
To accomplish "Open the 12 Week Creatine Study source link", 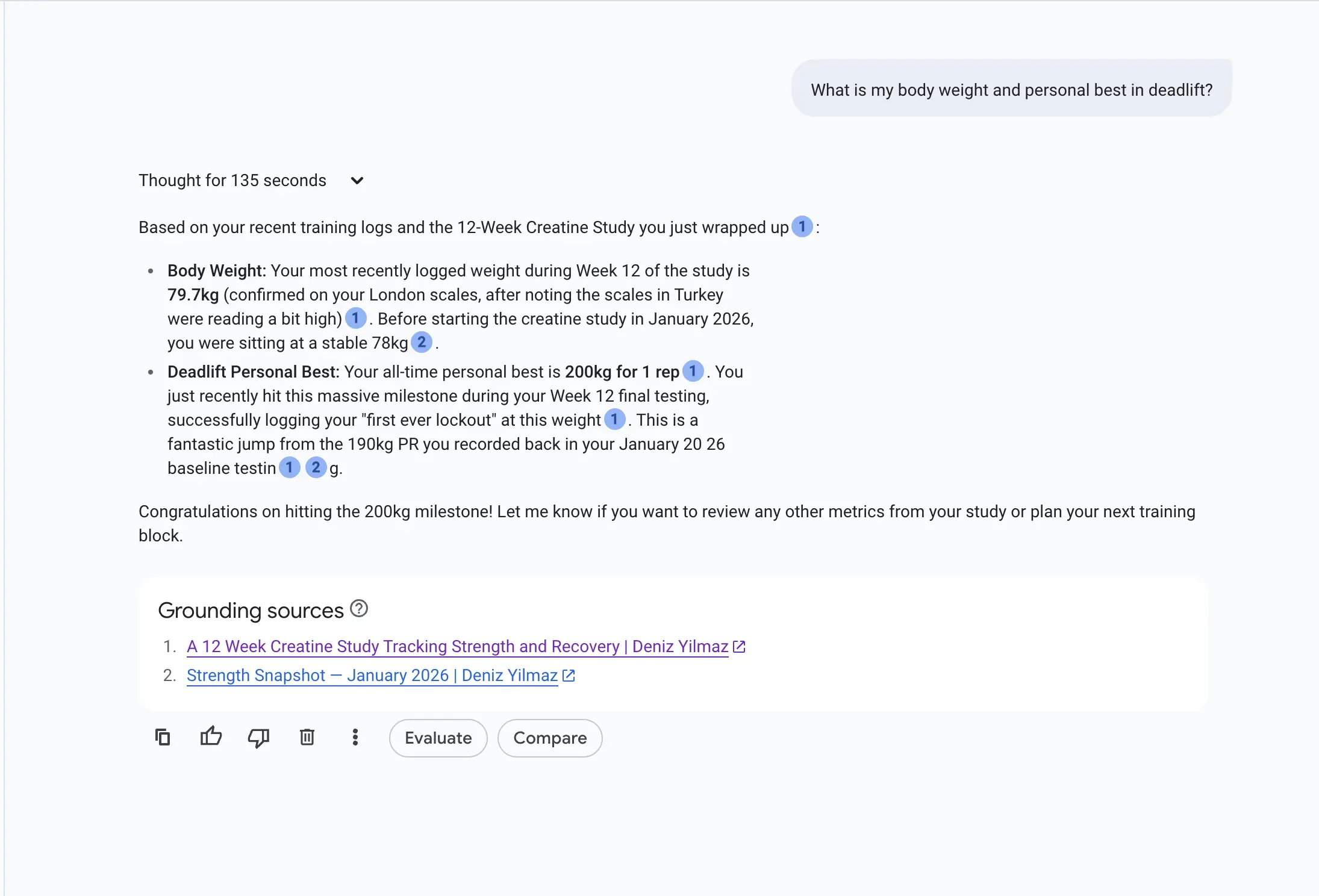I will (457, 647).
